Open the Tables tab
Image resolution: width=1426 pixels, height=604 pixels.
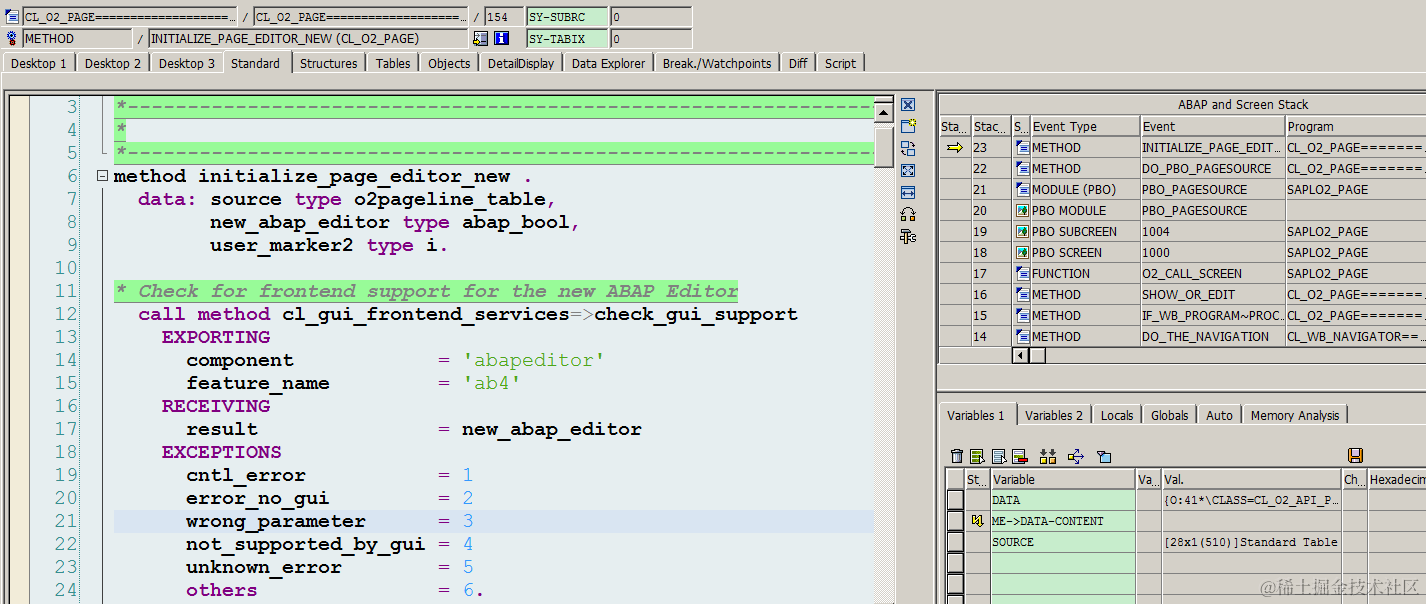393,63
